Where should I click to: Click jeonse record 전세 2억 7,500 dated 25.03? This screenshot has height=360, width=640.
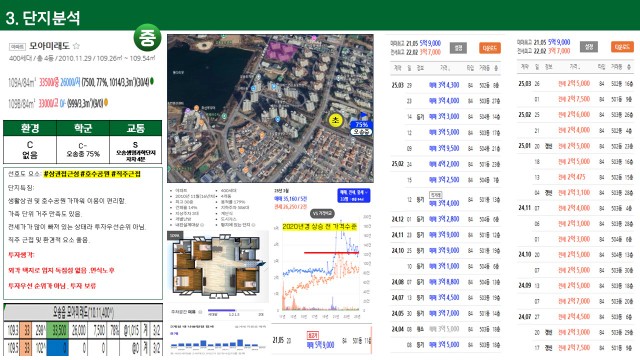point(574,99)
